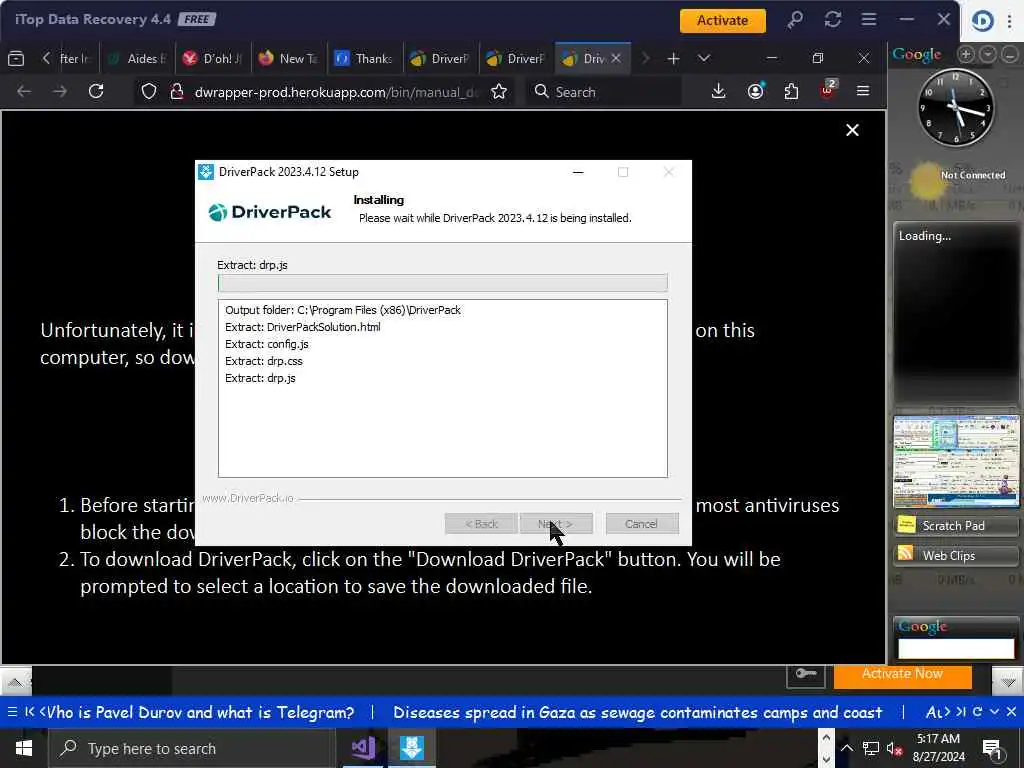The width and height of the screenshot is (1024, 768).
Task: Open the Scratch Pad gadget
Action: click(956, 526)
